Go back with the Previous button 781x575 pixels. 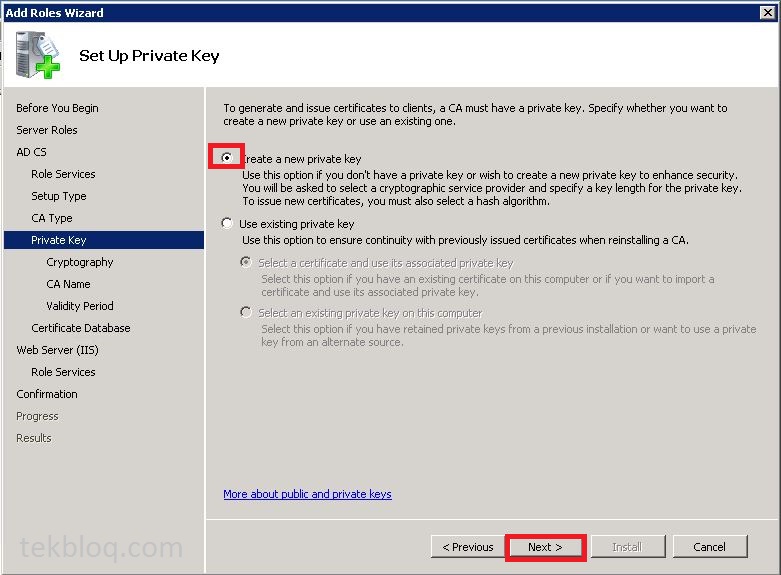(x=468, y=547)
